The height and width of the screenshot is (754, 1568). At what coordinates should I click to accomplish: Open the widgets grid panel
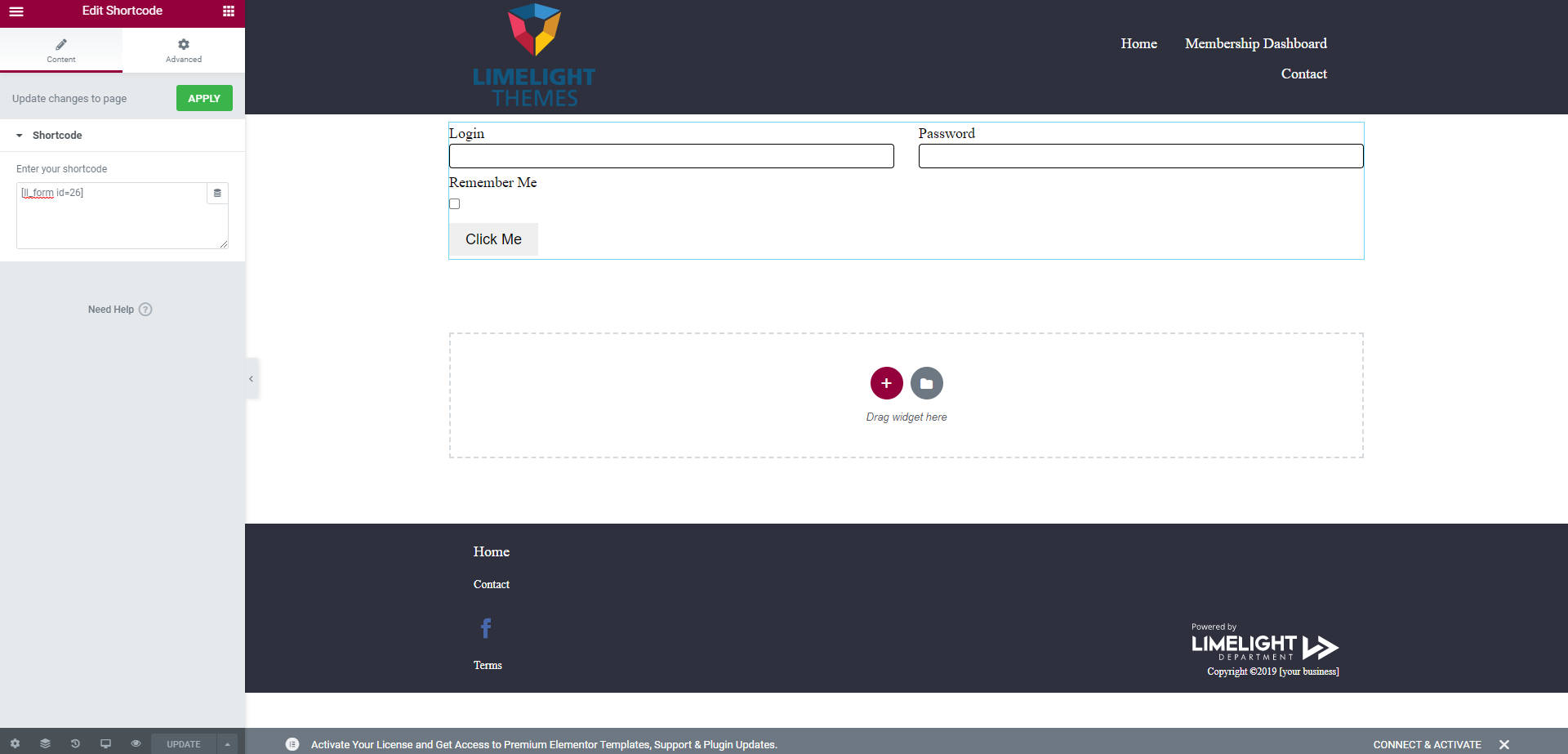click(229, 11)
